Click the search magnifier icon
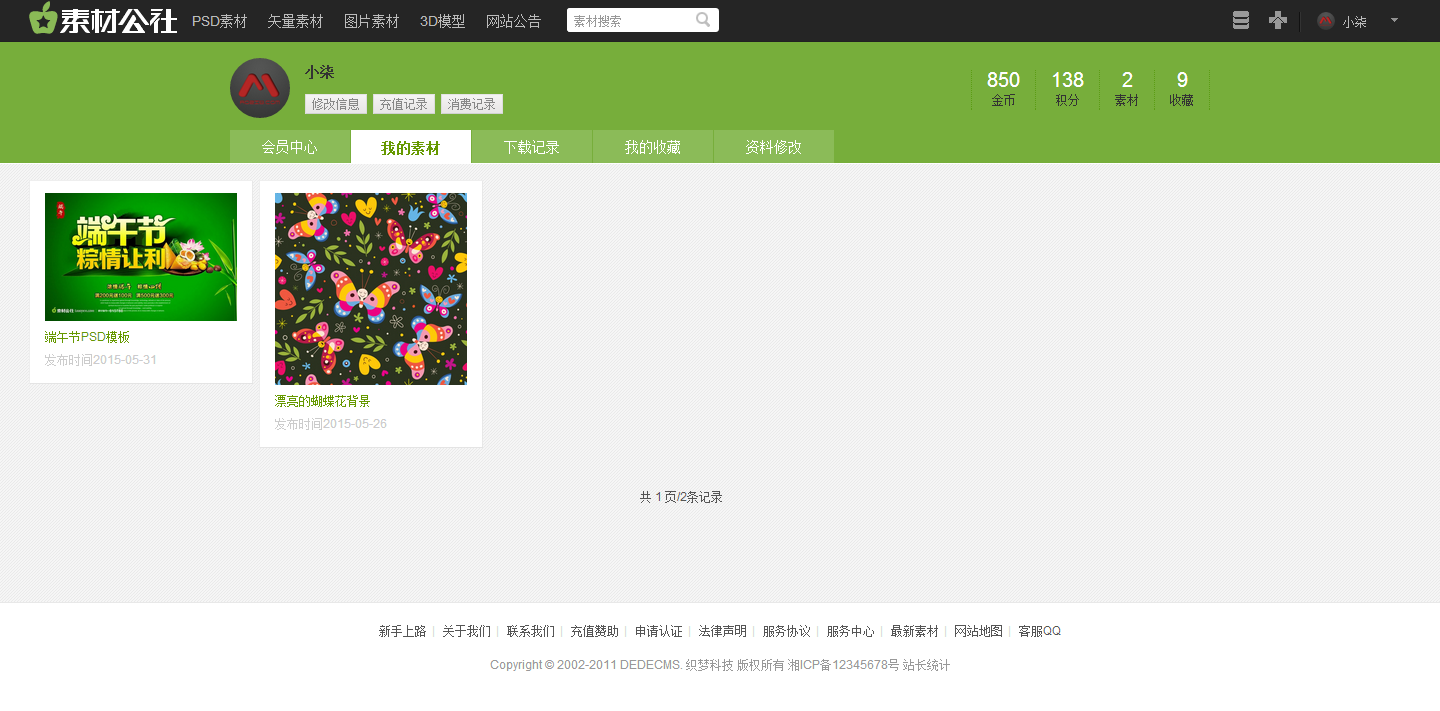Screen dimensions: 1440x711 click(703, 20)
